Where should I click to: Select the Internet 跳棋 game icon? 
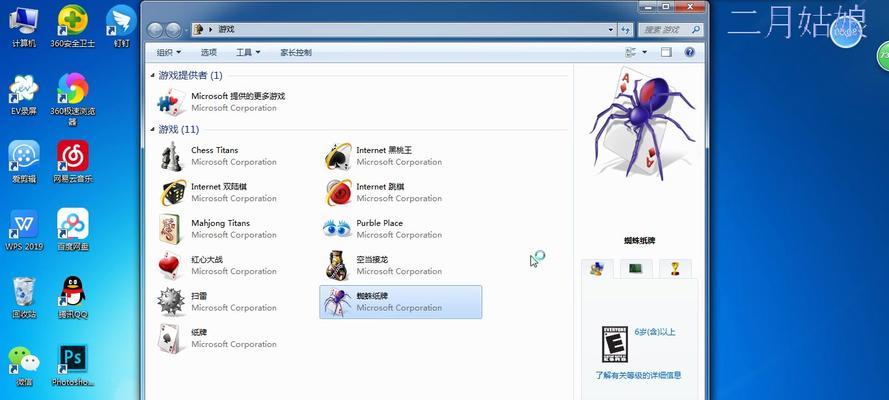(338, 193)
